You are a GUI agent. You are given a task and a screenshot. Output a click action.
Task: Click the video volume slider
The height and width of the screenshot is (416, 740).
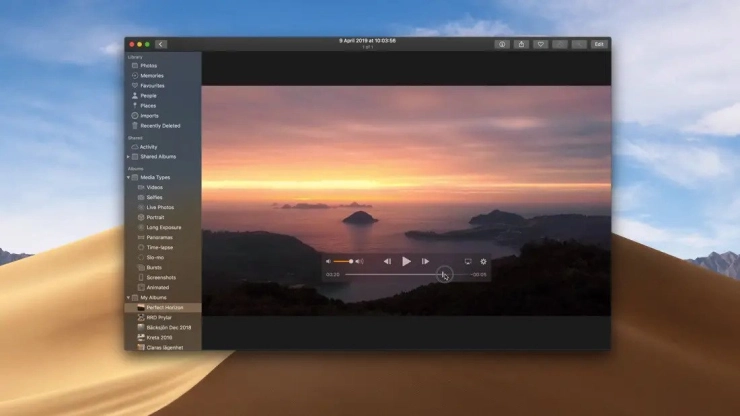[343, 261]
